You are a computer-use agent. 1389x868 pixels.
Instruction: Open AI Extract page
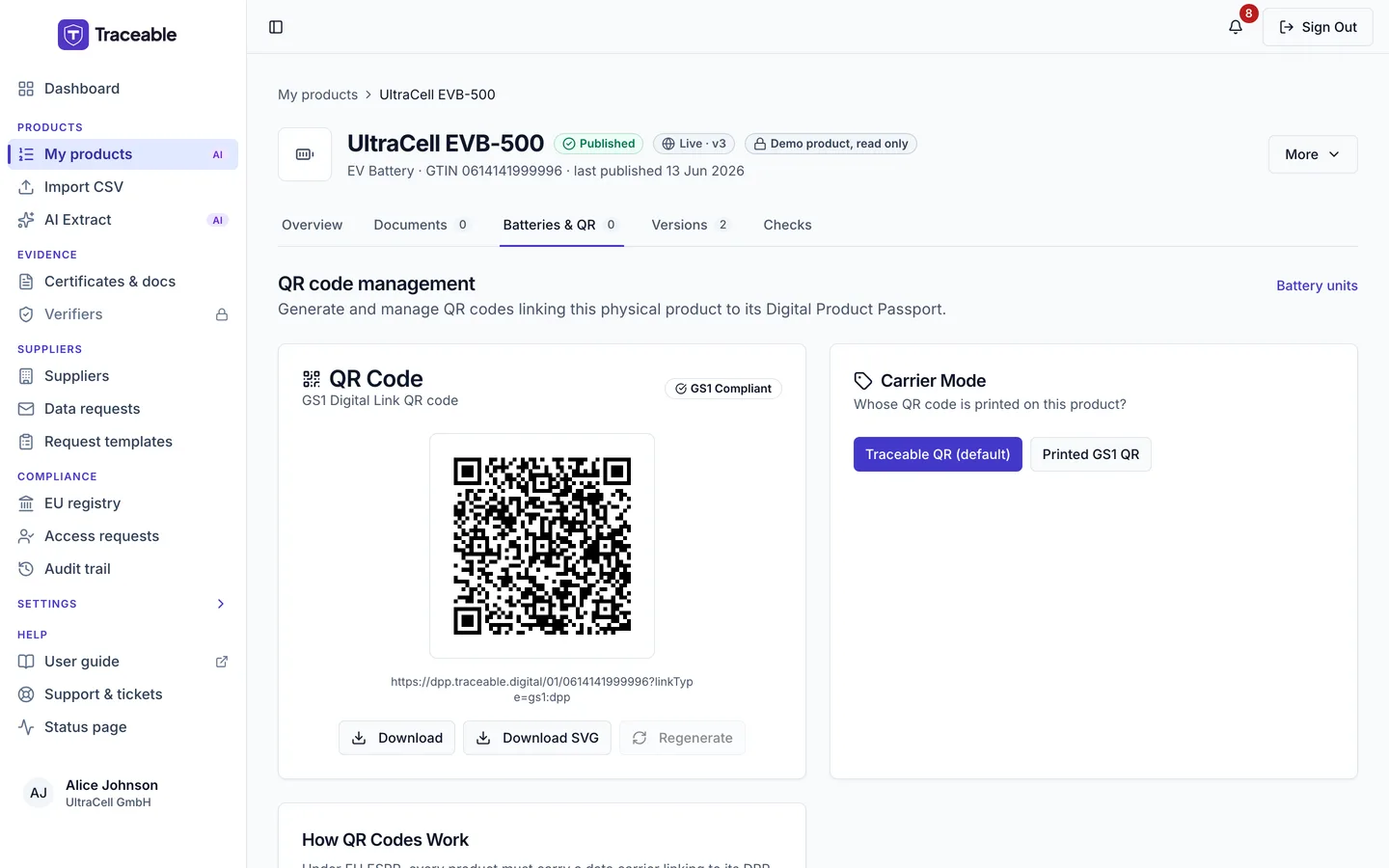click(123, 220)
